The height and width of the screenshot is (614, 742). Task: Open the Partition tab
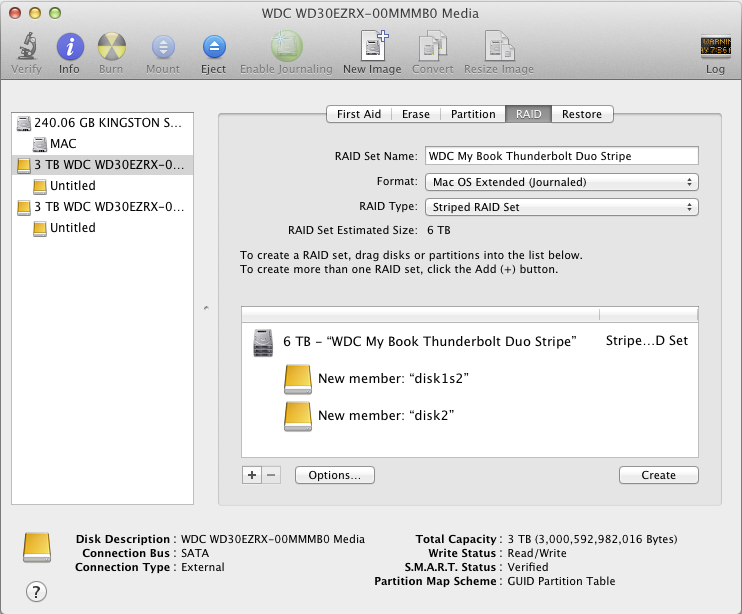(473, 114)
